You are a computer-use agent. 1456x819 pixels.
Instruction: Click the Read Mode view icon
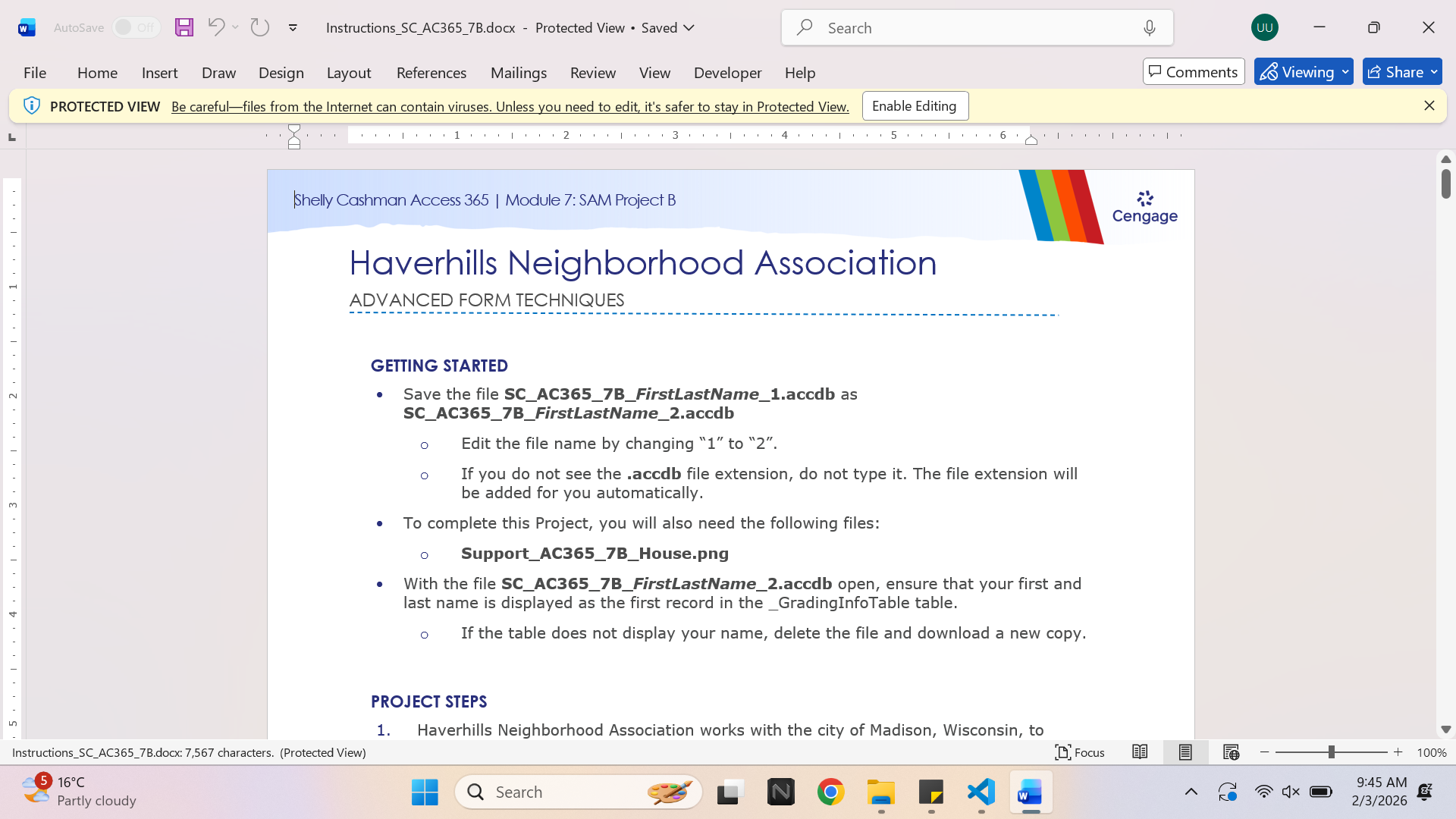[x=1140, y=752]
